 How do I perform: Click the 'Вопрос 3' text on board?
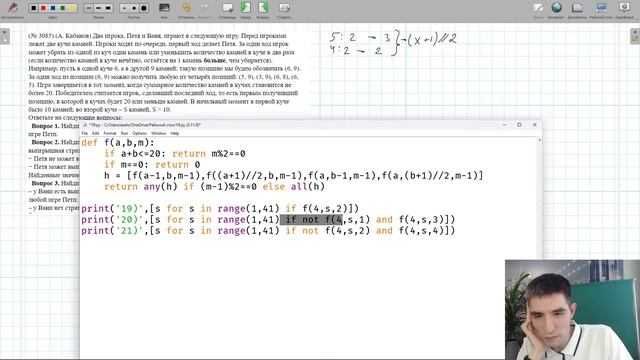pos(45,183)
